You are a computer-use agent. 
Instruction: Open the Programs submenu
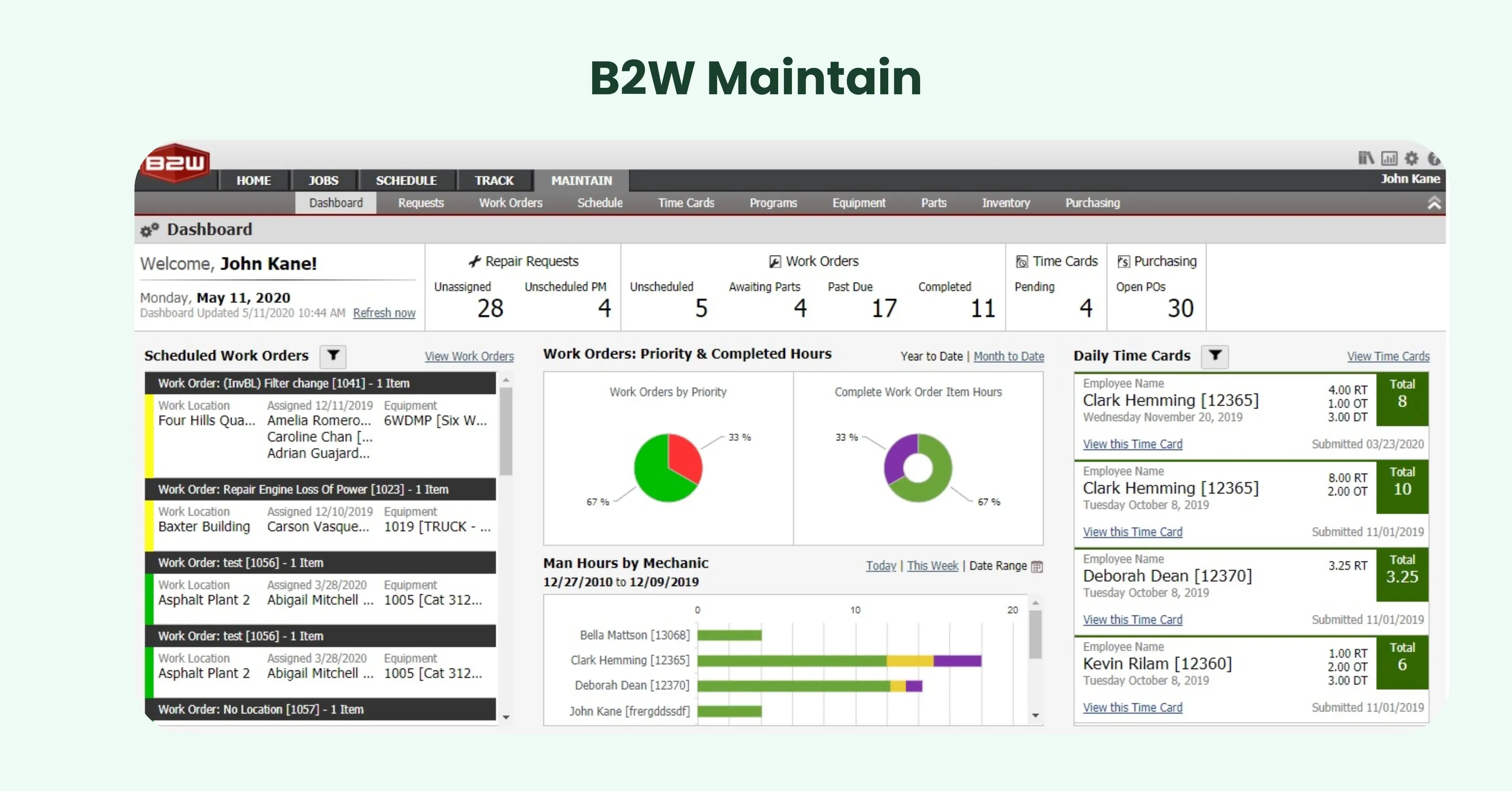[x=773, y=202]
